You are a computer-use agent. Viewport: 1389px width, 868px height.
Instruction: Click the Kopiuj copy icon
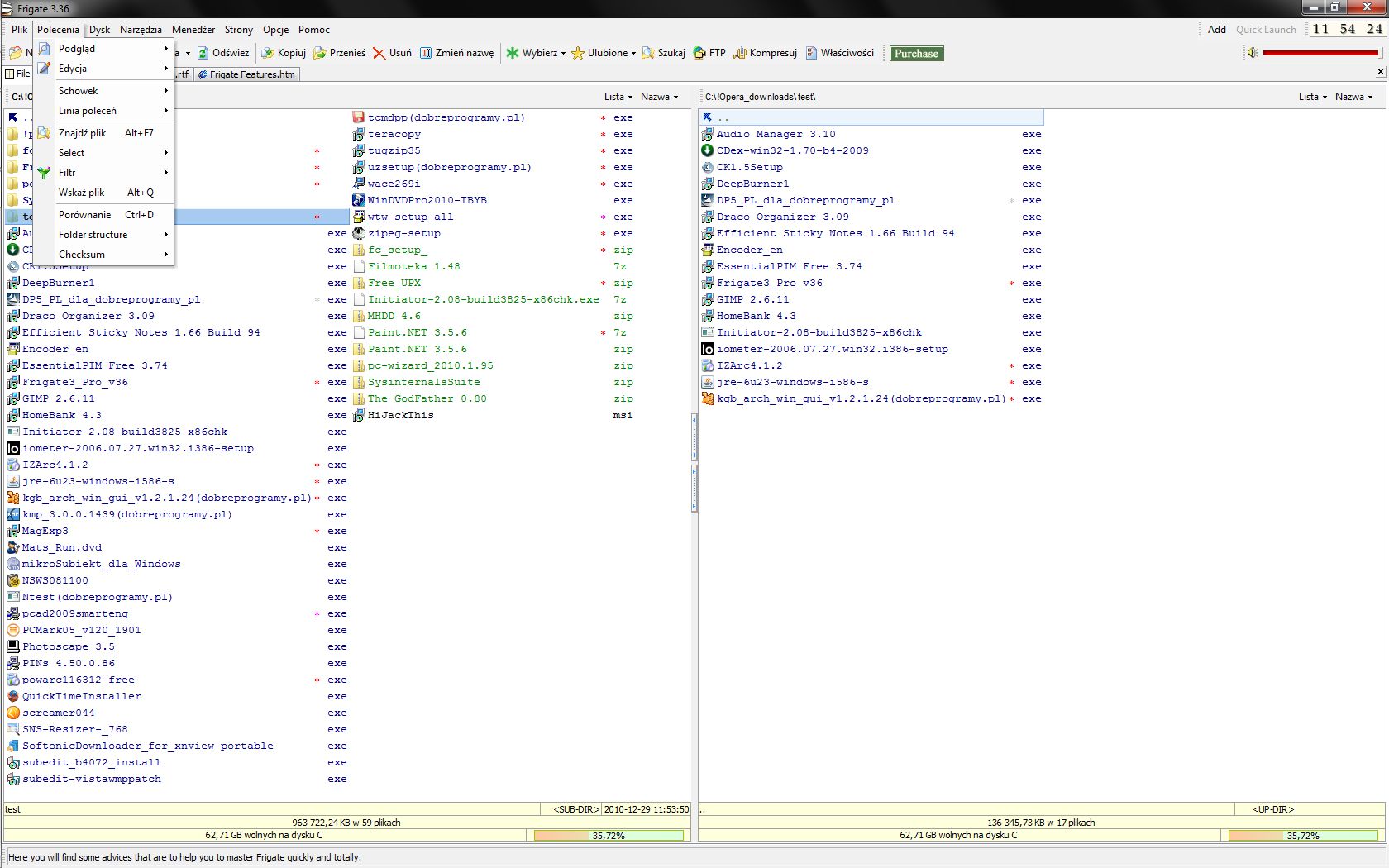(x=268, y=53)
